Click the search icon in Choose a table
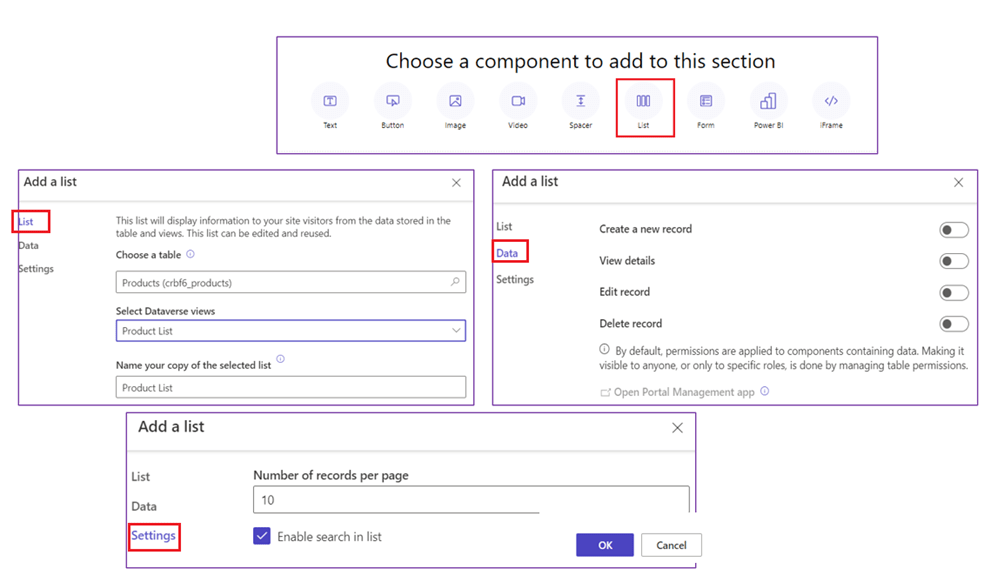The height and width of the screenshot is (569, 1004). tap(456, 283)
